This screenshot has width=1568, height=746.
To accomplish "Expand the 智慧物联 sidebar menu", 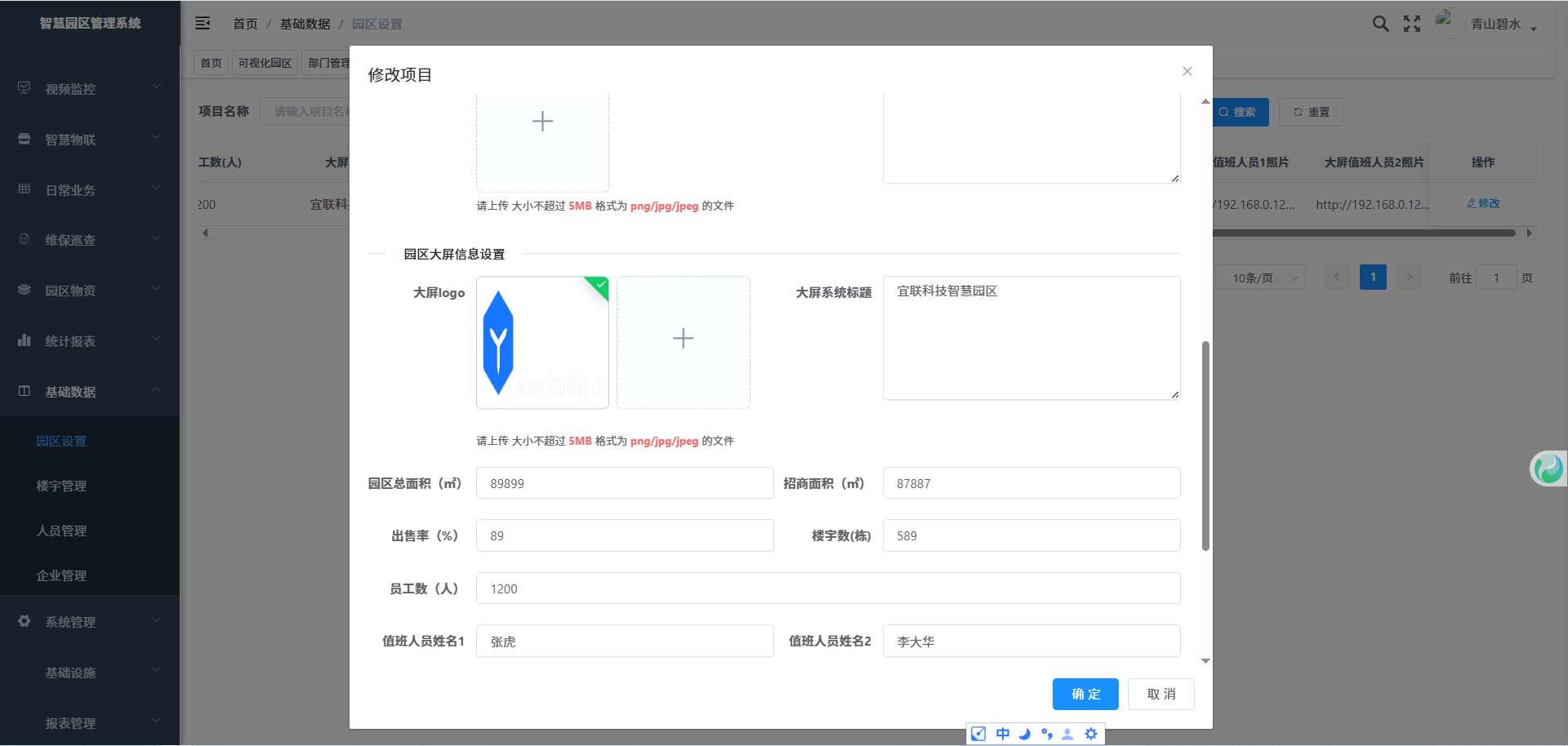I will coord(90,140).
